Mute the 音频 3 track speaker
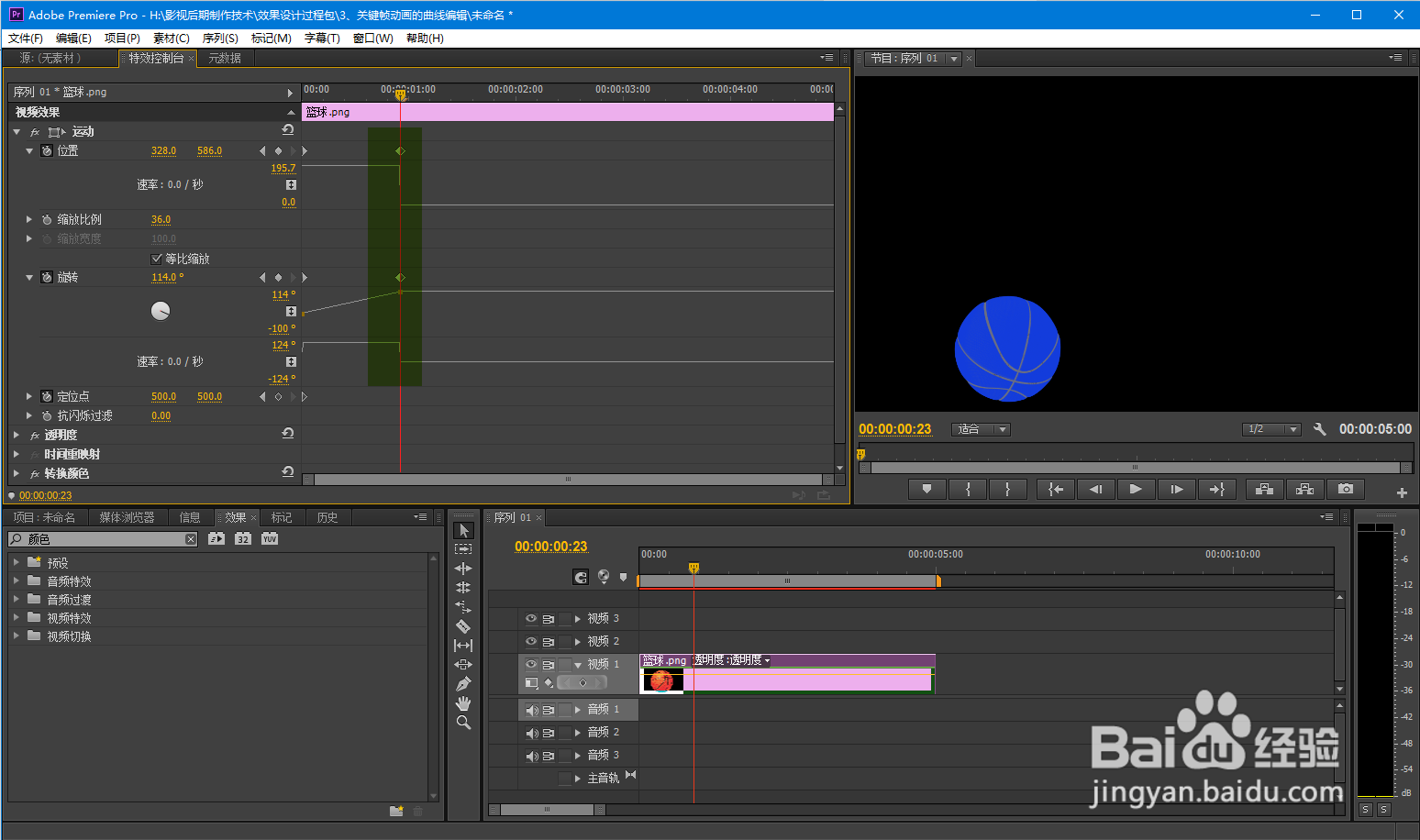This screenshot has width=1420, height=840. click(532, 756)
